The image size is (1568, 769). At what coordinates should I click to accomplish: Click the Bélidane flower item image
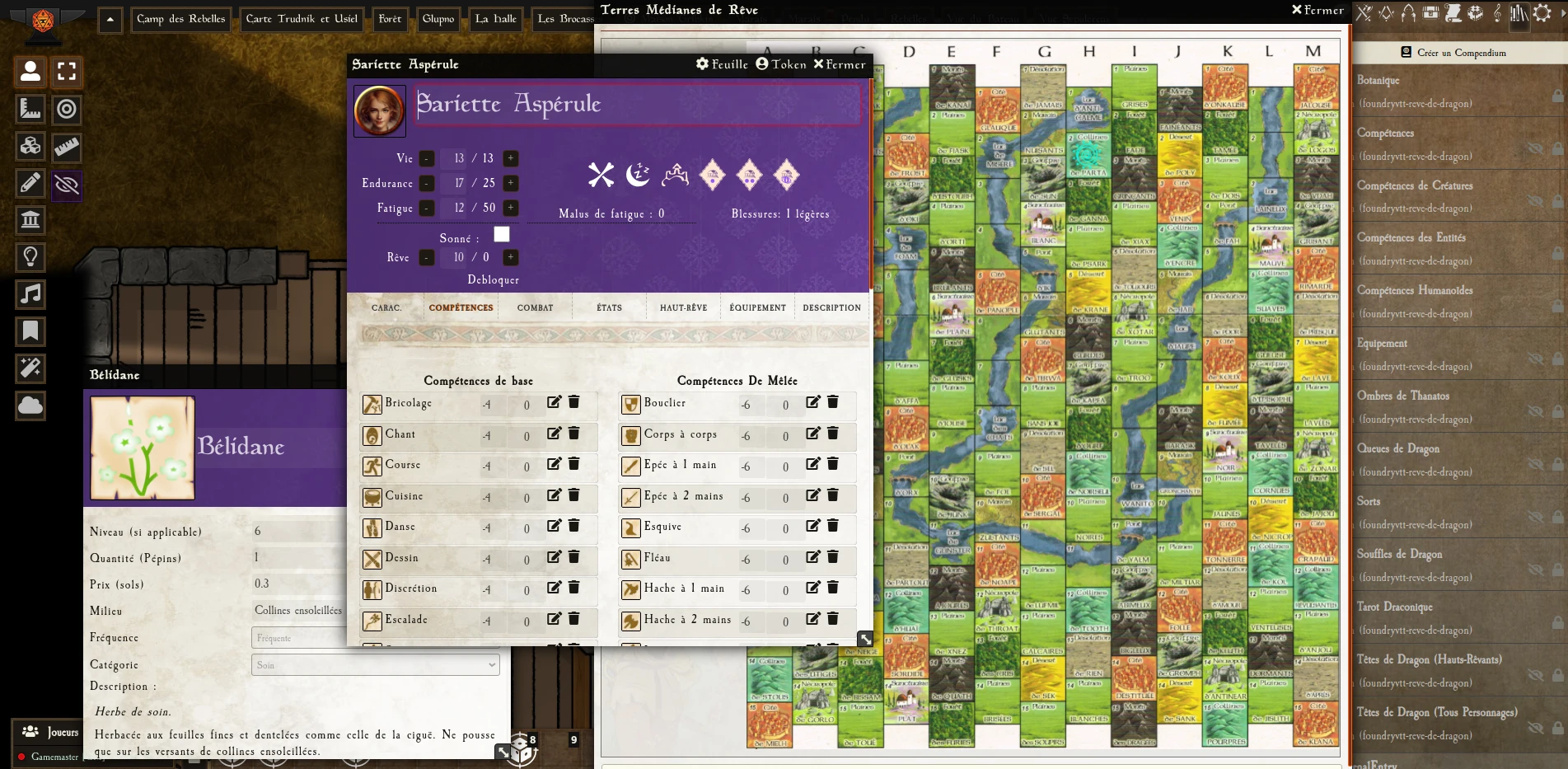tap(143, 448)
